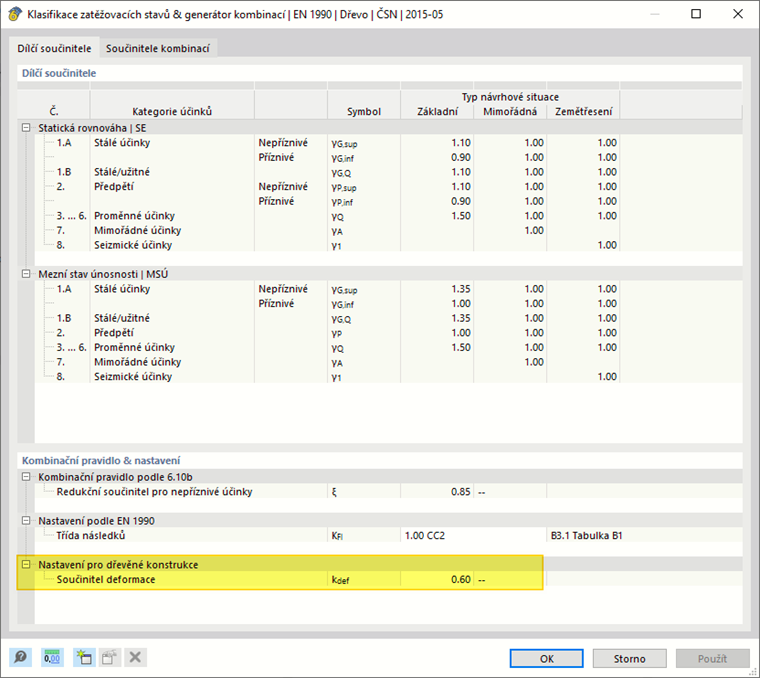Maximize the dialog window

point(696,14)
